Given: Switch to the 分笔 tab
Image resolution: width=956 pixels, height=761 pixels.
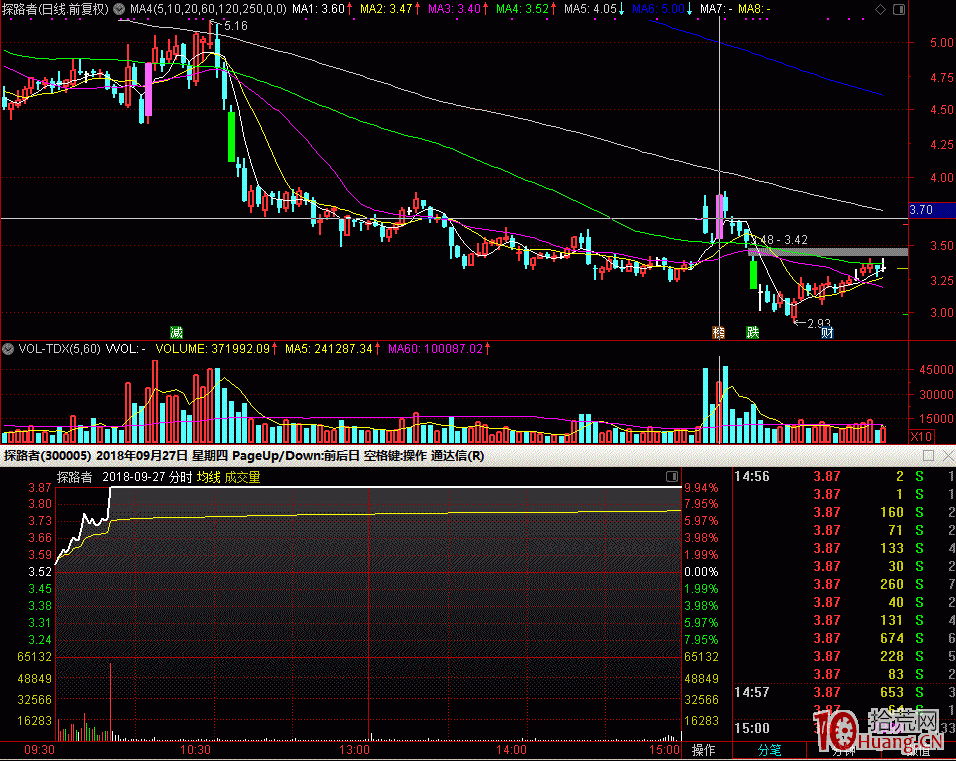Looking at the screenshot, I should pyautogui.click(x=769, y=750).
